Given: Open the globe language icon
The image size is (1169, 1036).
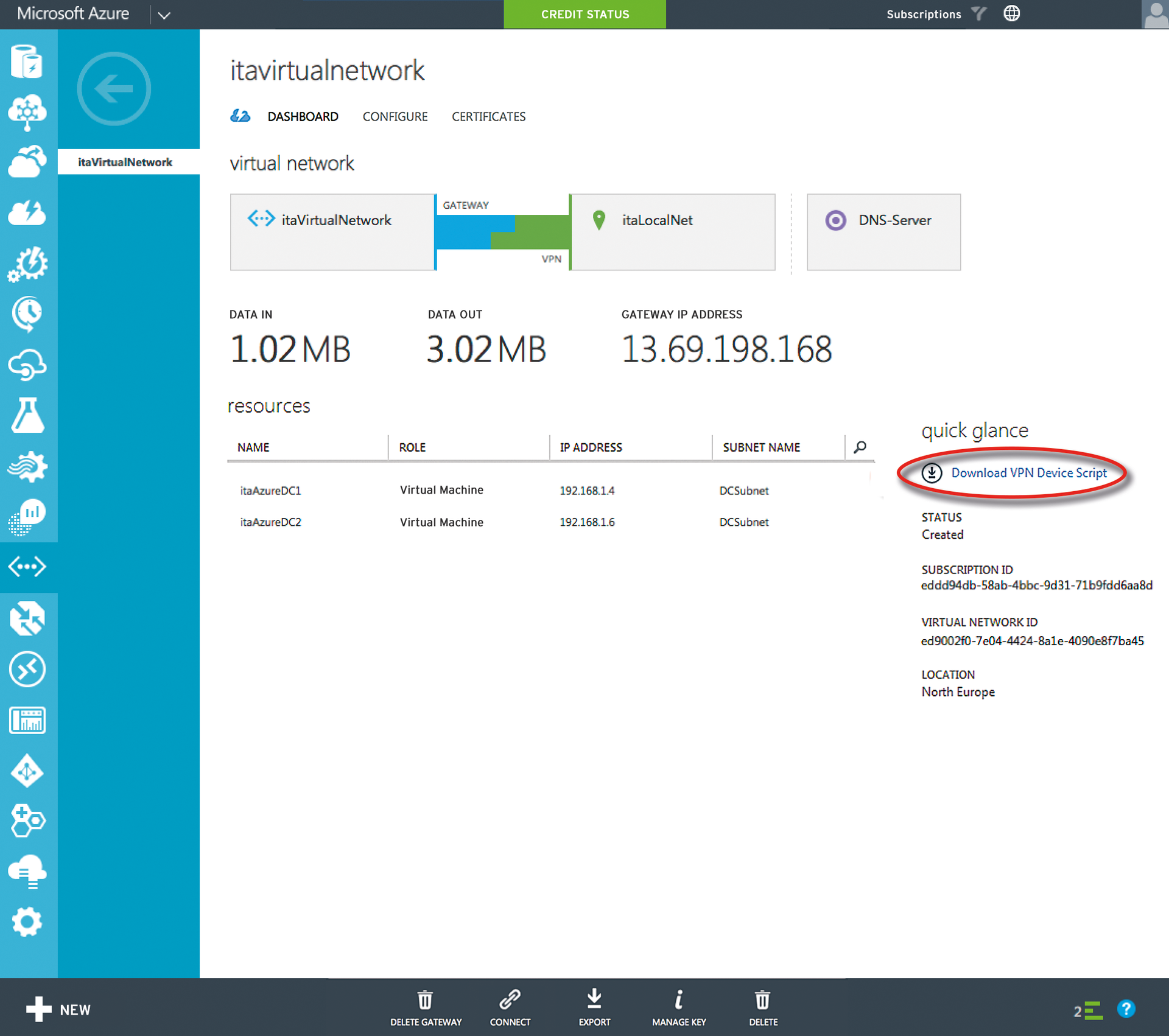Looking at the screenshot, I should click(x=1011, y=13).
